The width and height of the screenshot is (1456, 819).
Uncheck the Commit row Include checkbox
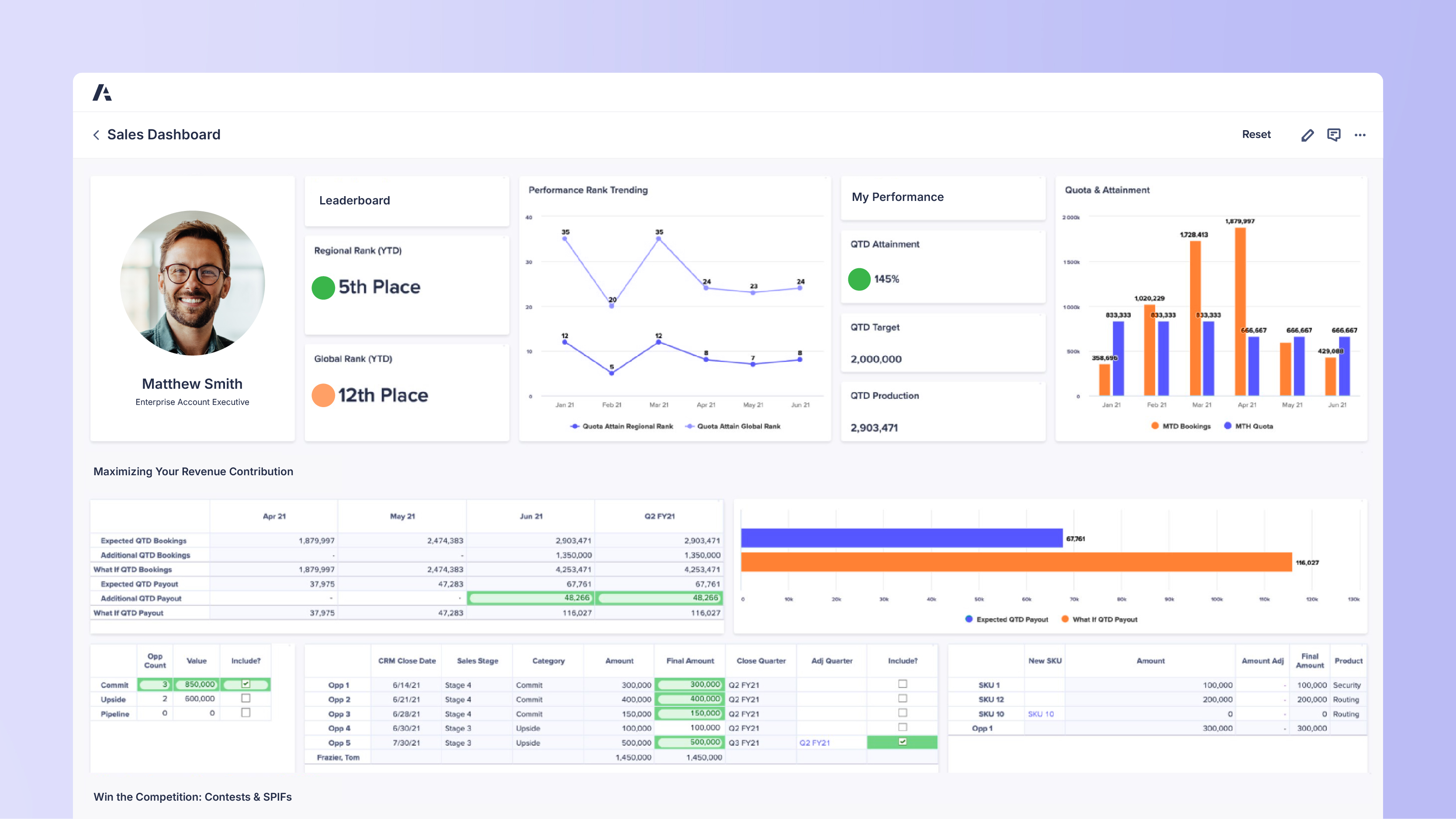[x=246, y=684]
